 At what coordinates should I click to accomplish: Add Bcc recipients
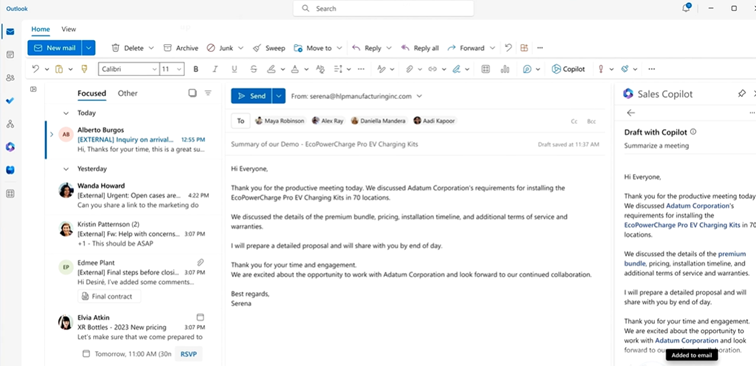pyautogui.click(x=592, y=122)
